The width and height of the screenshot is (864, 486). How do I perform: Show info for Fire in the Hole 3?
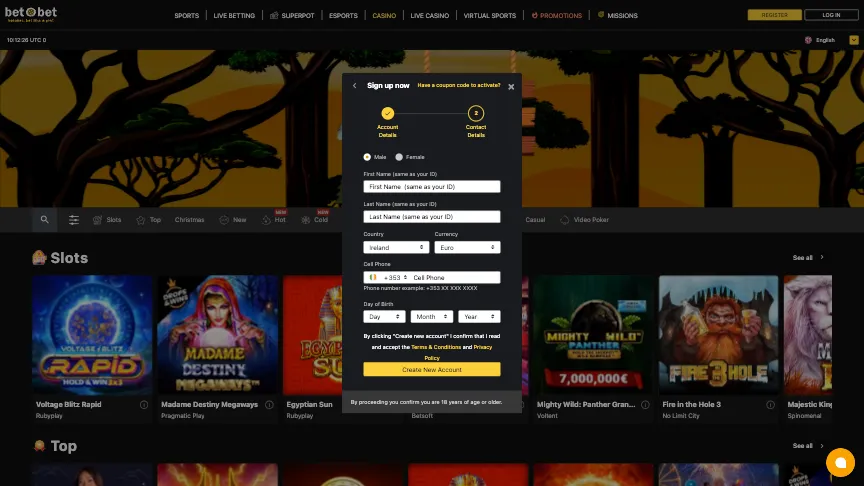[770, 404]
